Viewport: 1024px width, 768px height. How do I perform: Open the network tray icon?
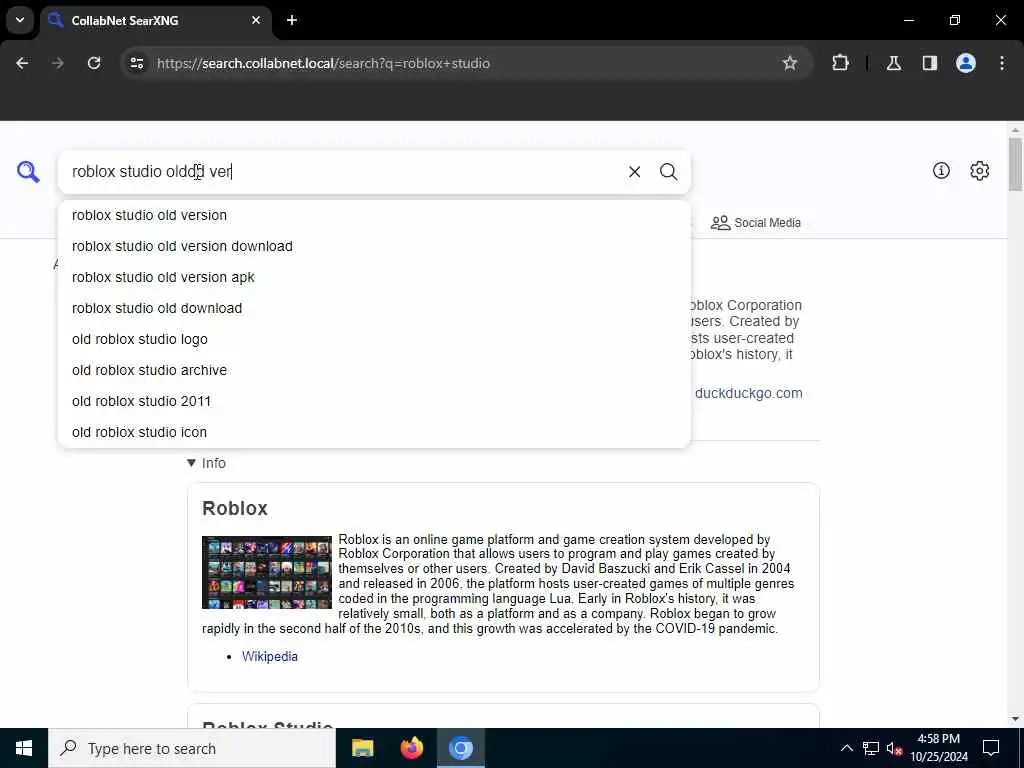[871, 748]
